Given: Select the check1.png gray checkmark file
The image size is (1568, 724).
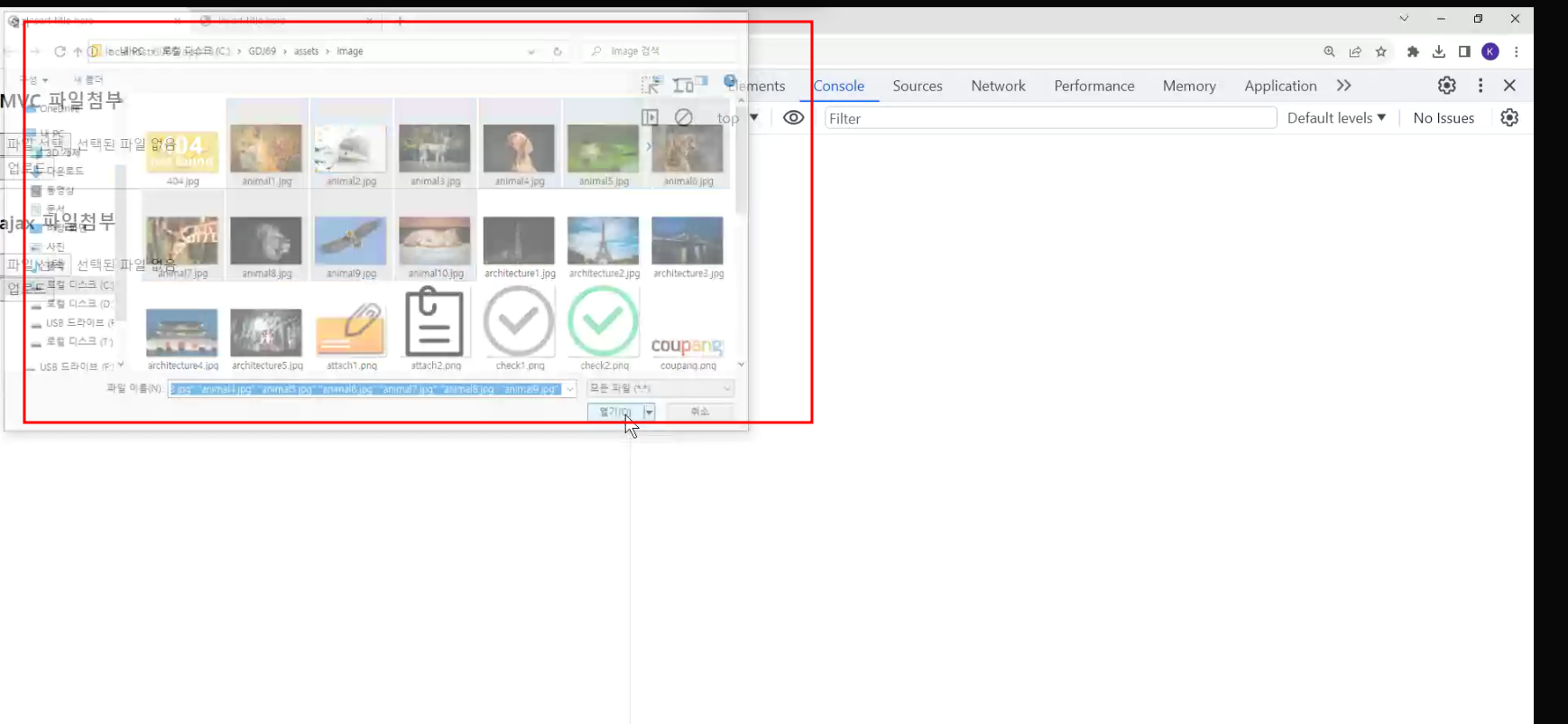Looking at the screenshot, I should pos(520,327).
